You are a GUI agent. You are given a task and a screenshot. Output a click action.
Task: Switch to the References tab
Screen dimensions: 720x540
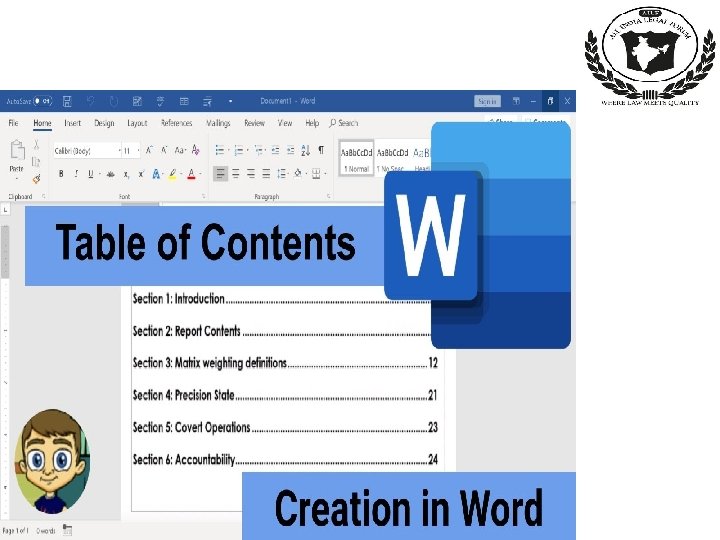pos(176,123)
